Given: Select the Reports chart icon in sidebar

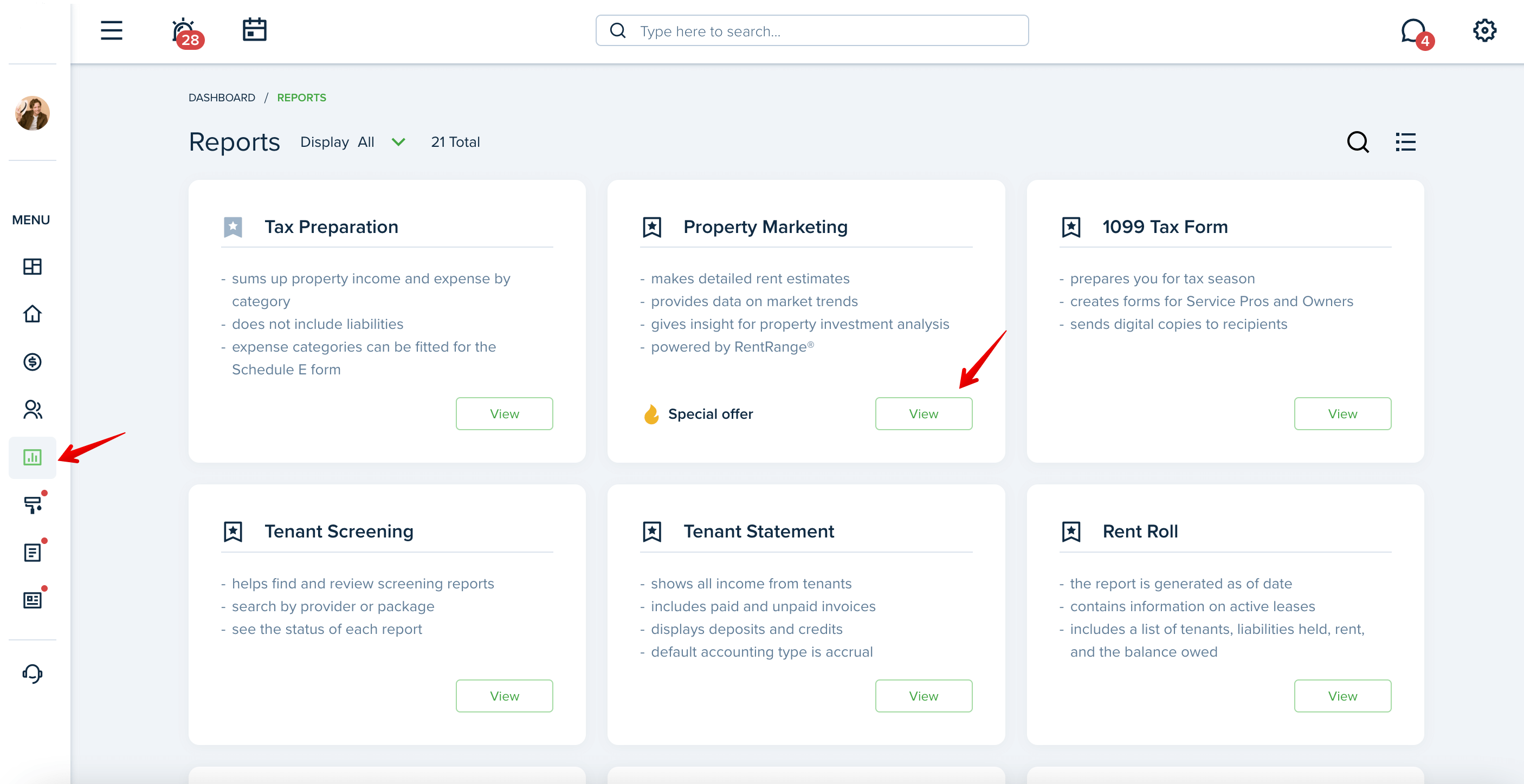Looking at the screenshot, I should point(32,457).
